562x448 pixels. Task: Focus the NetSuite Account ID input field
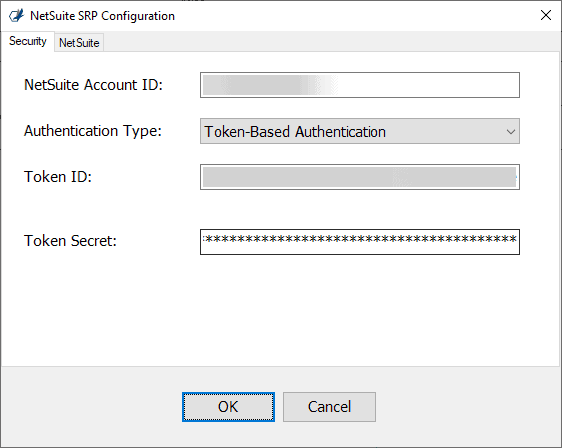360,85
